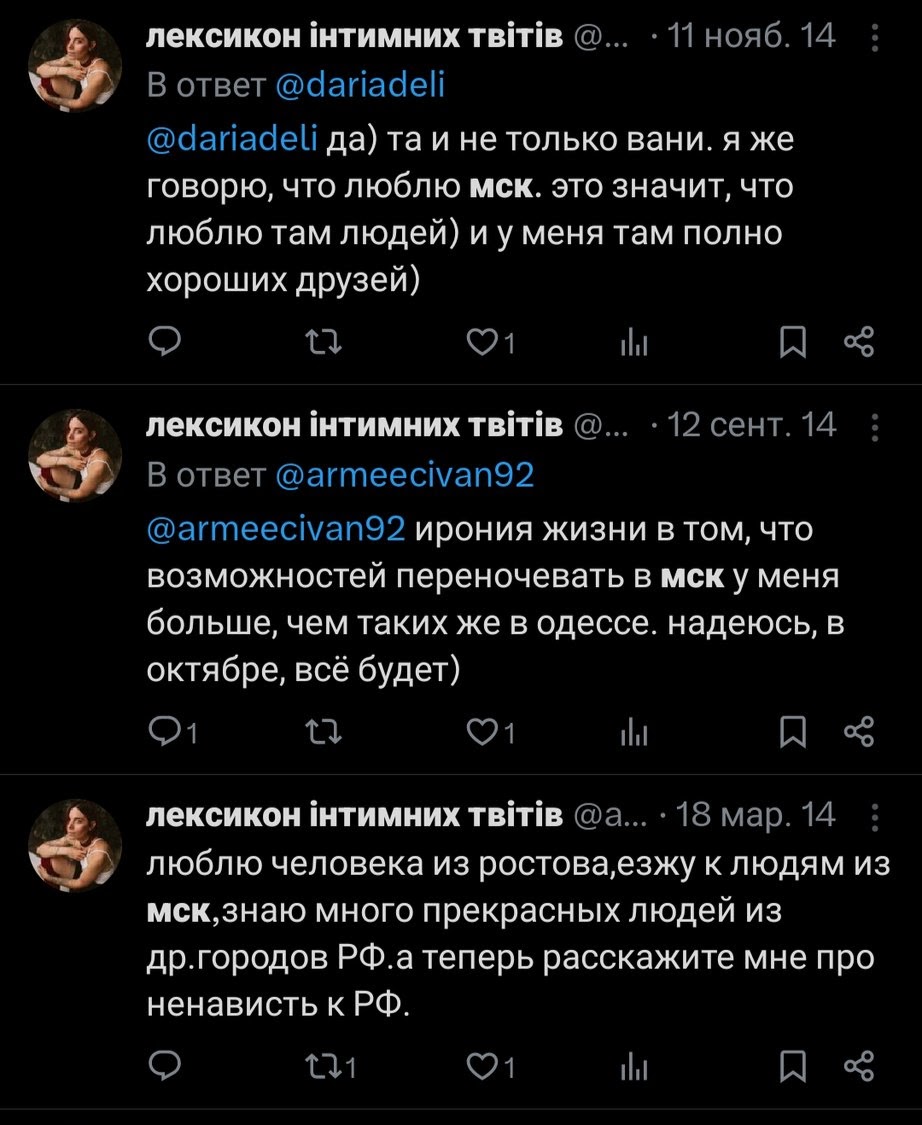The height and width of the screenshot is (1125, 922).
Task: Open the author name on the 12 сент. tweet
Action: click(356, 427)
